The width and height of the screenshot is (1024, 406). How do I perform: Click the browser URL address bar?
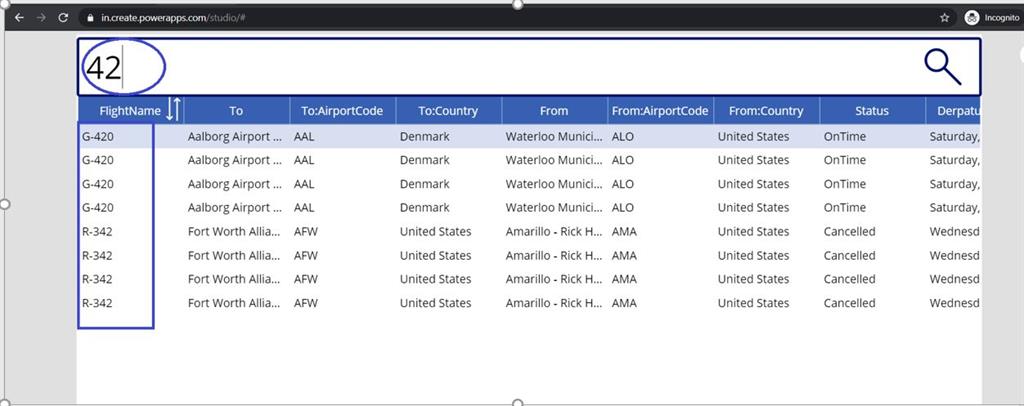[x=509, y=18]
